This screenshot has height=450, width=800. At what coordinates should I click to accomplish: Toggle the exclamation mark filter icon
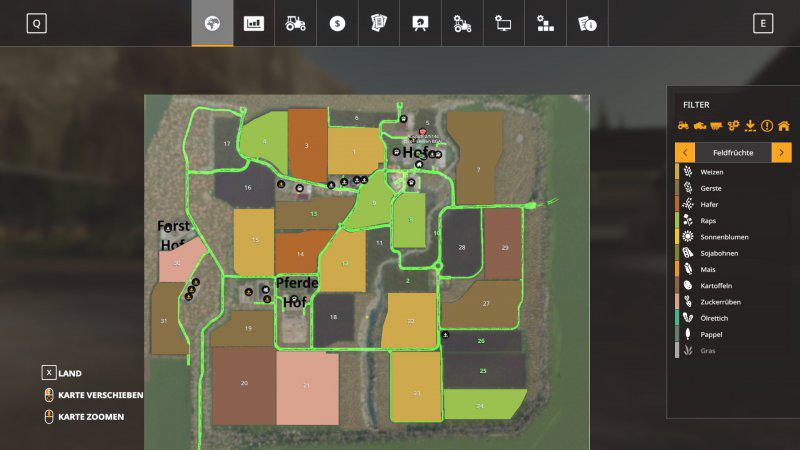coord(767,126)
